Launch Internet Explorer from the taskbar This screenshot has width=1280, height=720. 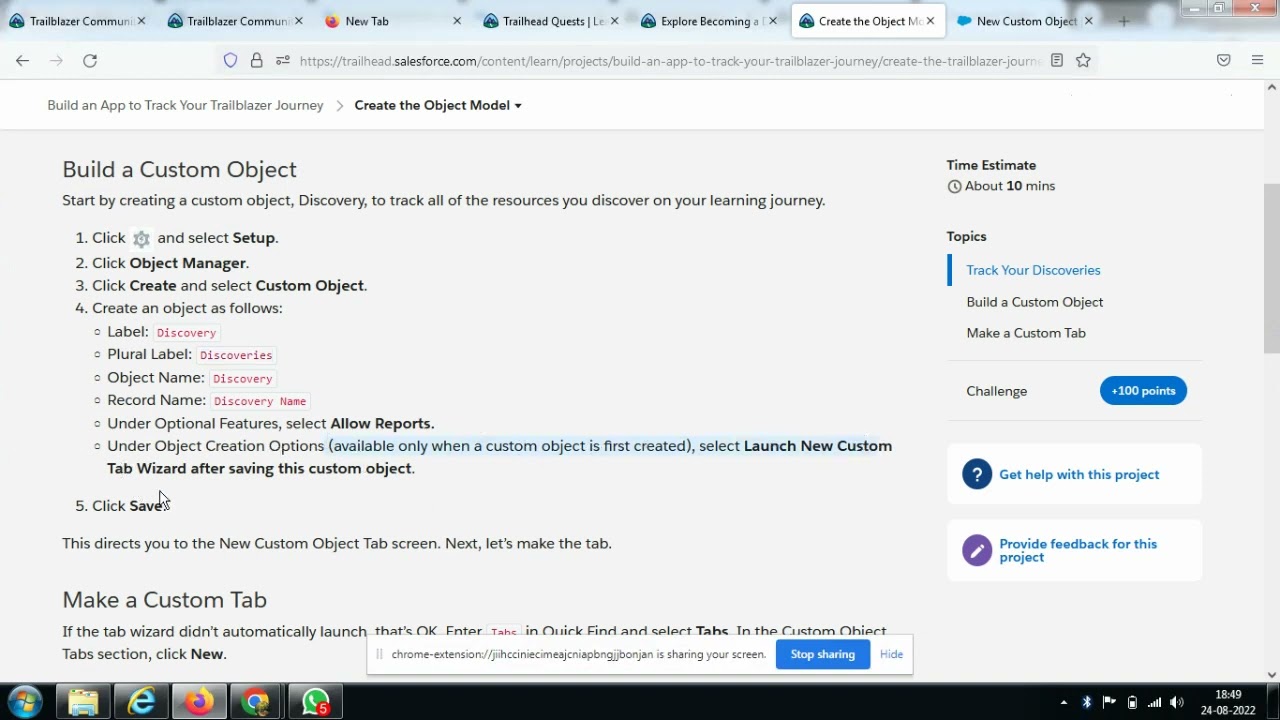pyautogui.click(x=141, y=702)
